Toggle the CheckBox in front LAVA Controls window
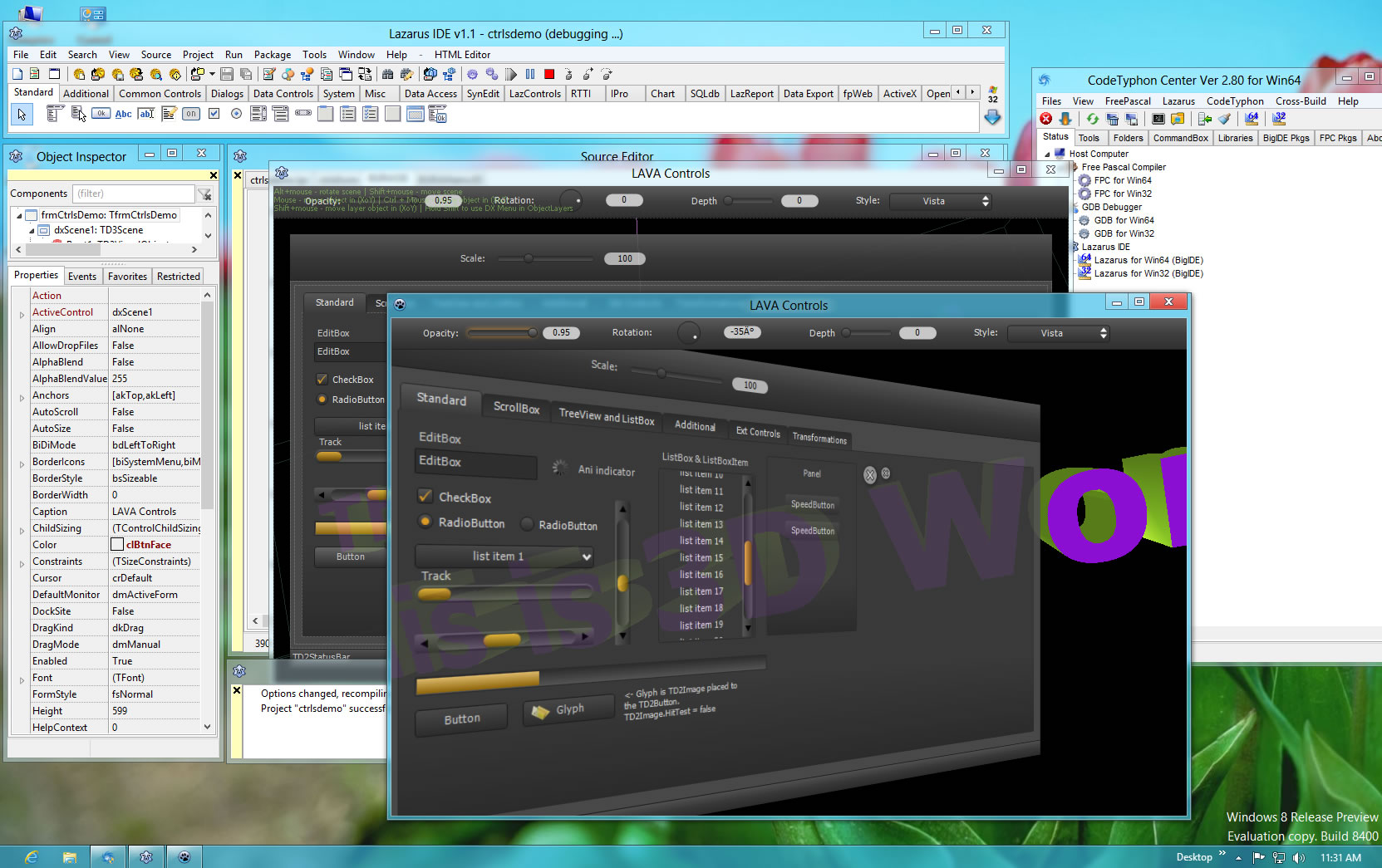The height and width of the screenshot is (868, 1382). [425, 496]
